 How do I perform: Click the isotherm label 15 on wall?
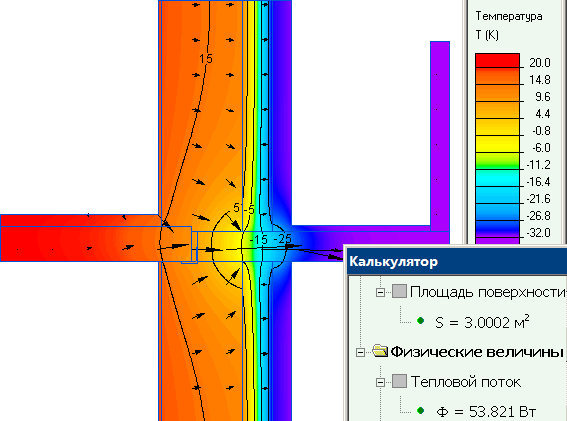[206, 58]
